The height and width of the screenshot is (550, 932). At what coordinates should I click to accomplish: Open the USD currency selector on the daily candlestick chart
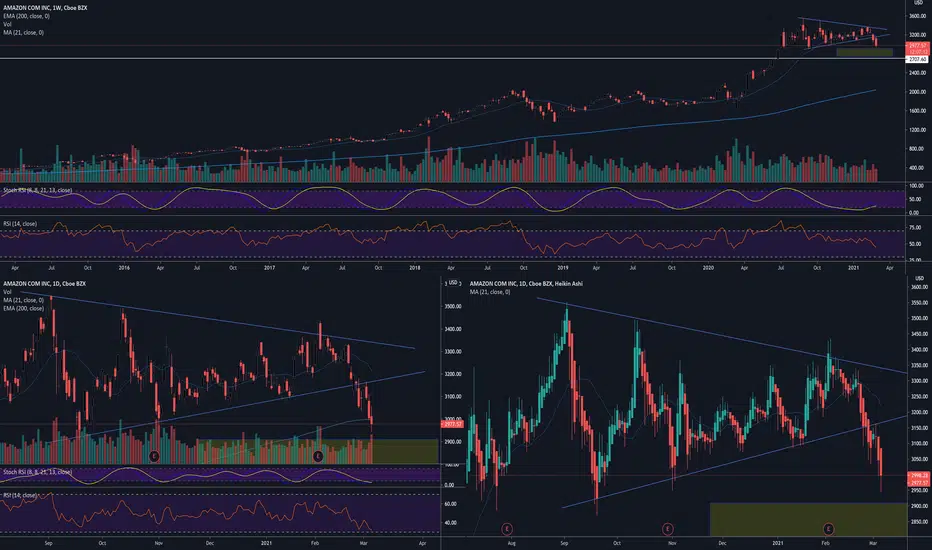[x=452, y=282]
